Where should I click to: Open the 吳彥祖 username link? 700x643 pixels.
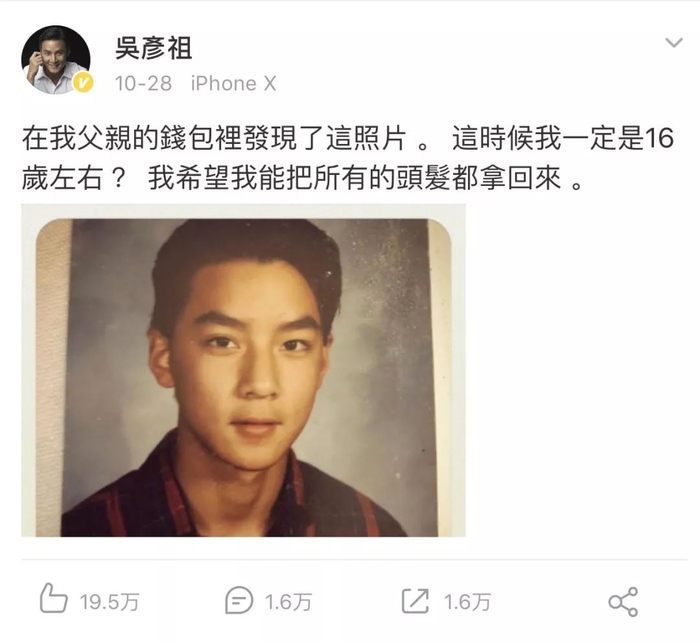154,48
